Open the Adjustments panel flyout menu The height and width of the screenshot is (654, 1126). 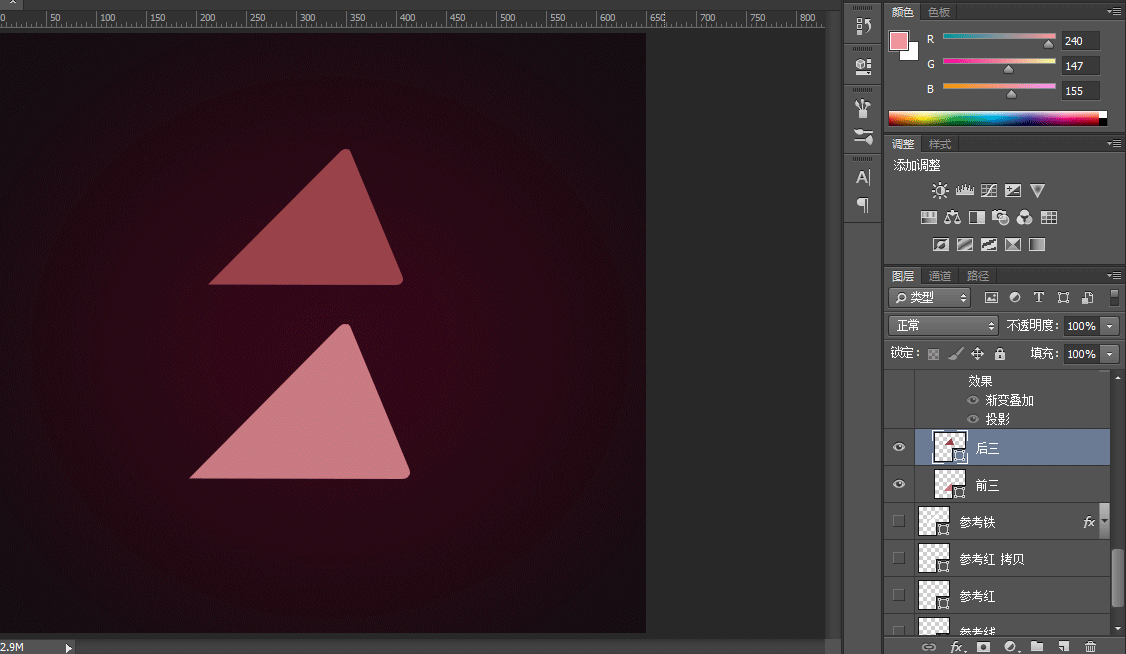pos(1114,144)
